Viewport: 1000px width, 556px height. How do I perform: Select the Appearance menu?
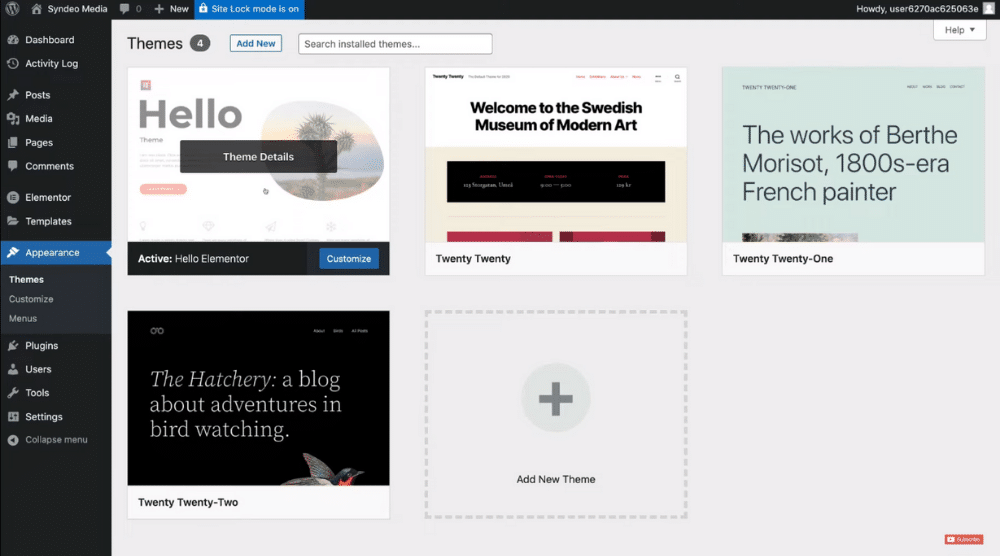coord(55,252)
